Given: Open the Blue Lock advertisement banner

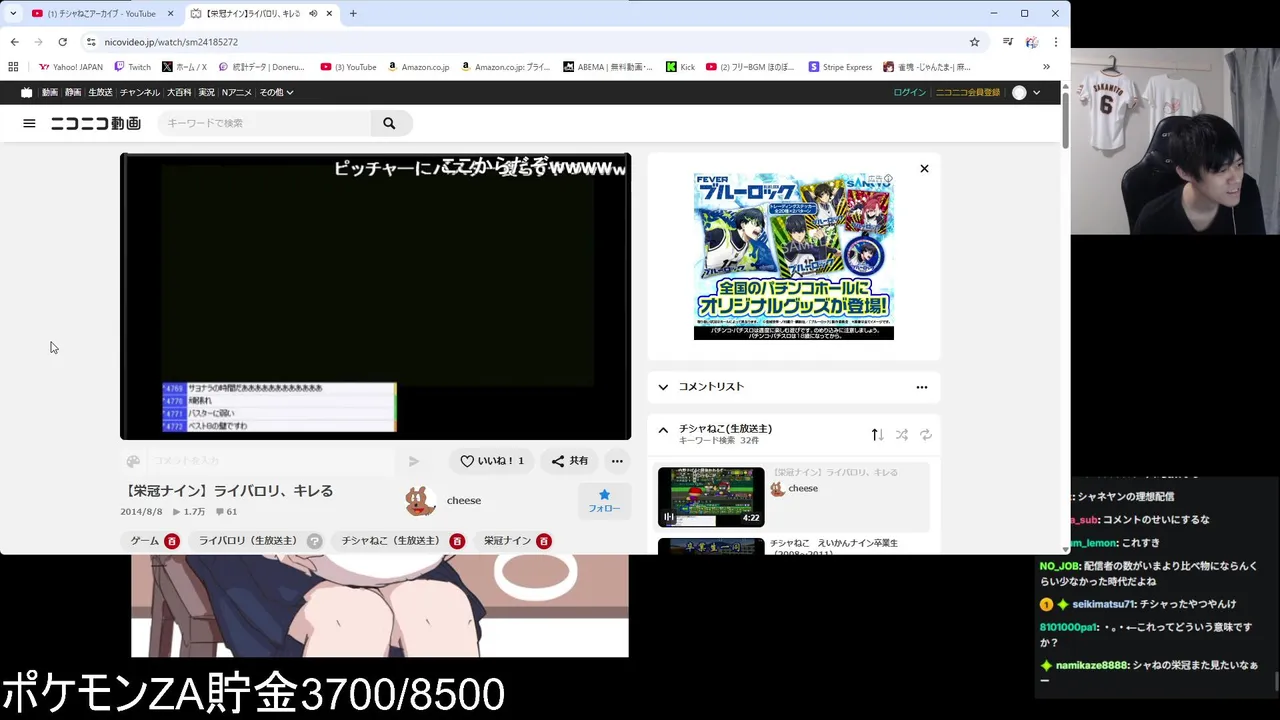Looking at the screenshot, I should pyautogui.click(x=794, y=256).
